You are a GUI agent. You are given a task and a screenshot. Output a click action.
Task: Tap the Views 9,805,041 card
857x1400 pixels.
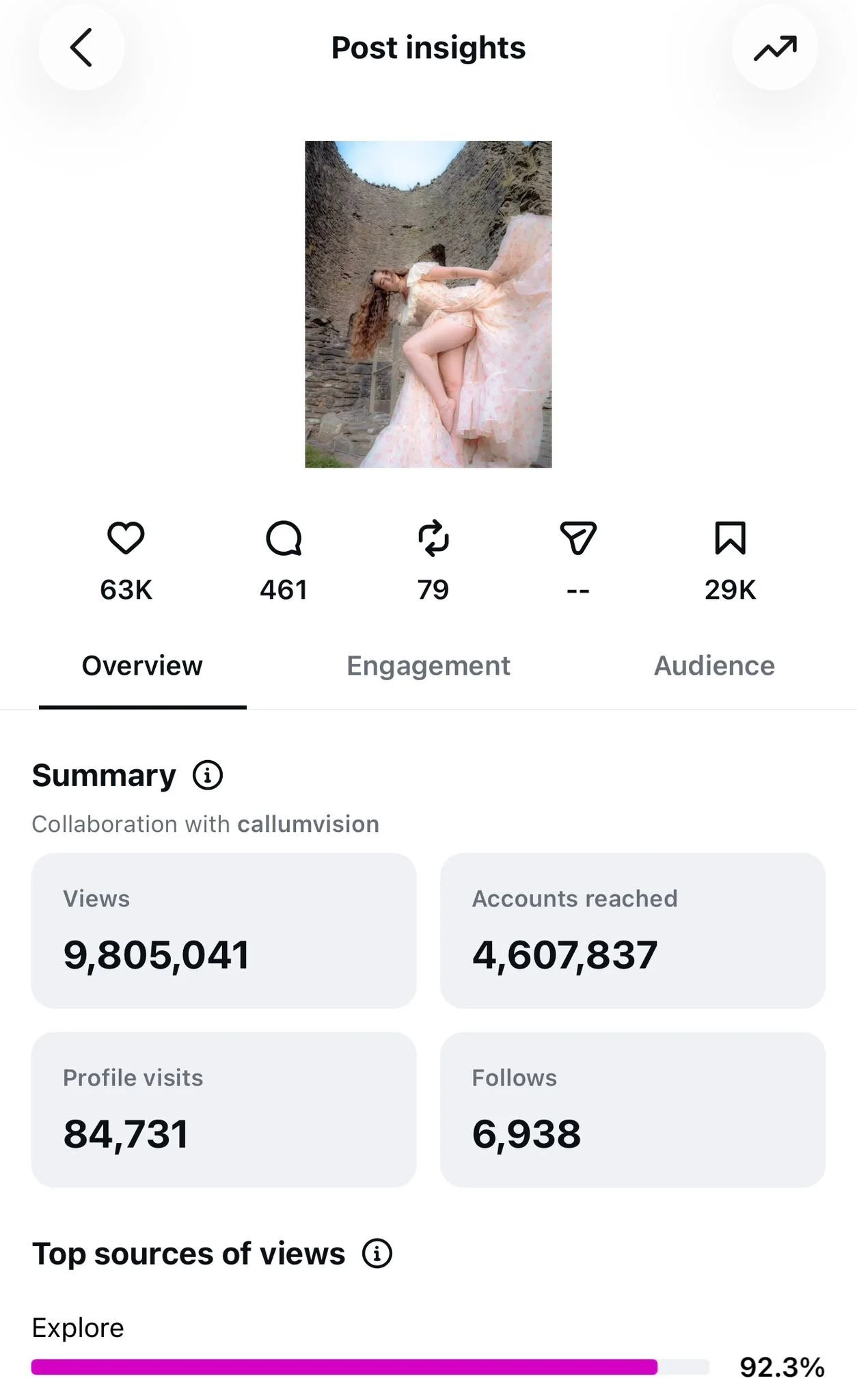(223, 930)
